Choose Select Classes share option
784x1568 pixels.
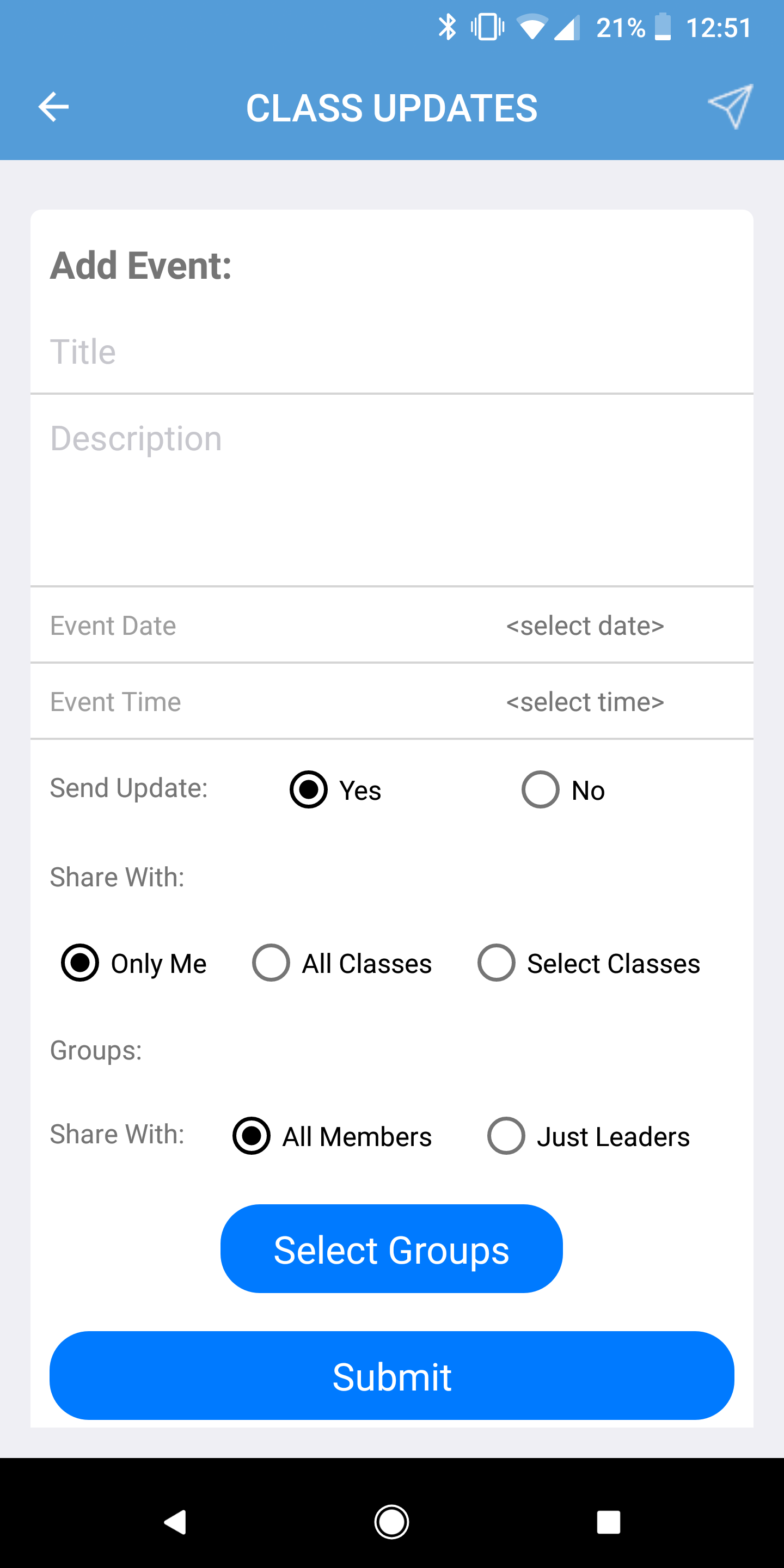pyautogui.click(x=497, y=963)
